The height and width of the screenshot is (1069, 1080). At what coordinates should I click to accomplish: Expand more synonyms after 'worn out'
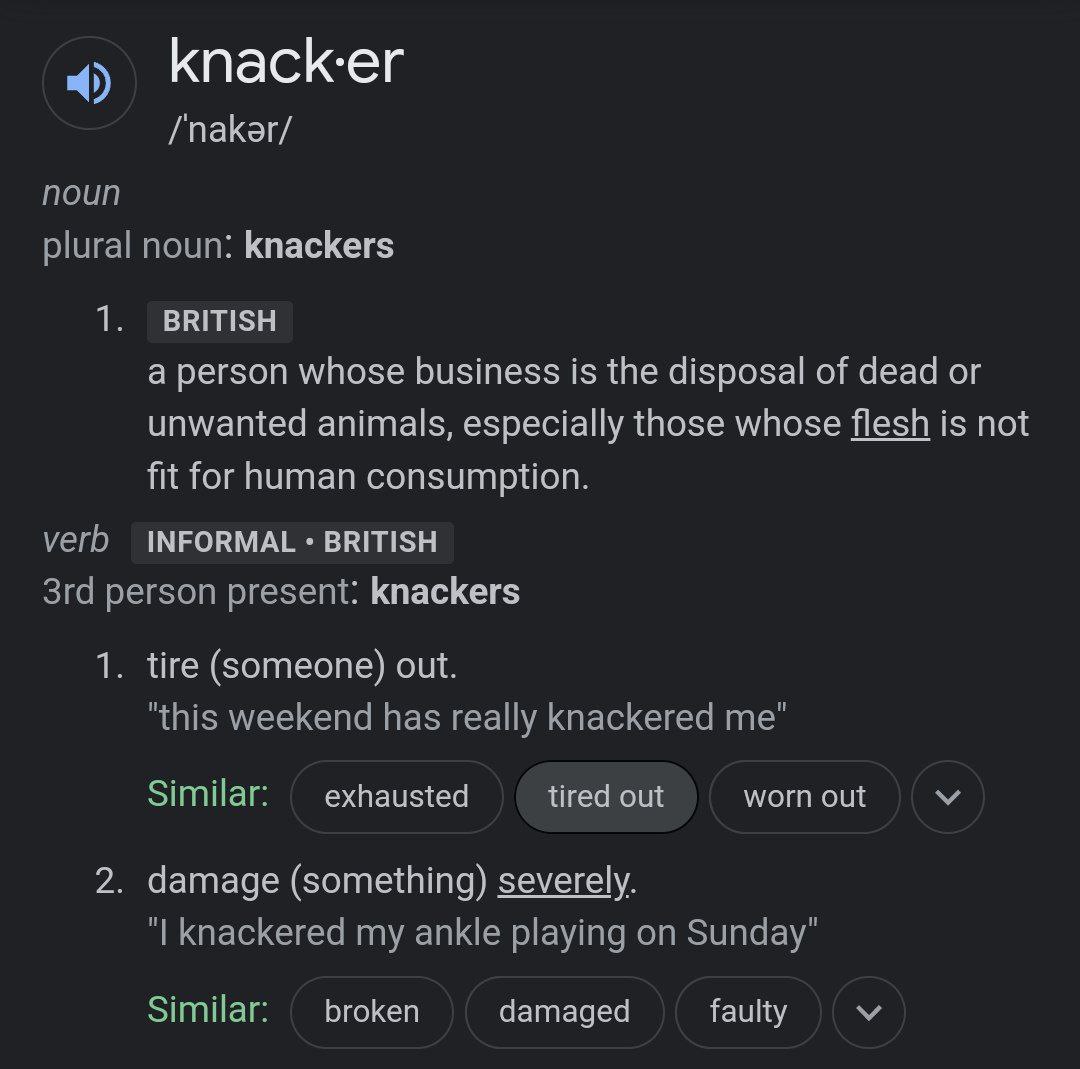pyautogui.click(x=948, y=797)
